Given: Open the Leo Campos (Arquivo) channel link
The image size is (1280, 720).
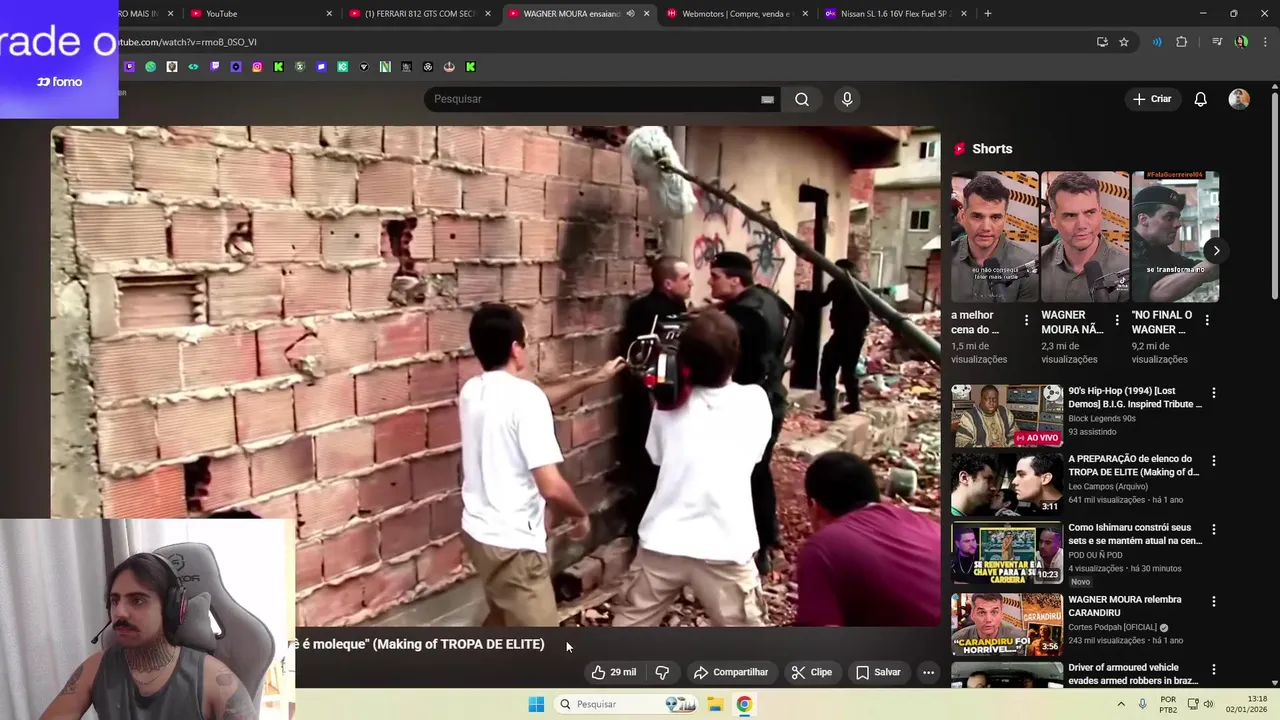Looking at the screenshot, I should click(1108, 486).
